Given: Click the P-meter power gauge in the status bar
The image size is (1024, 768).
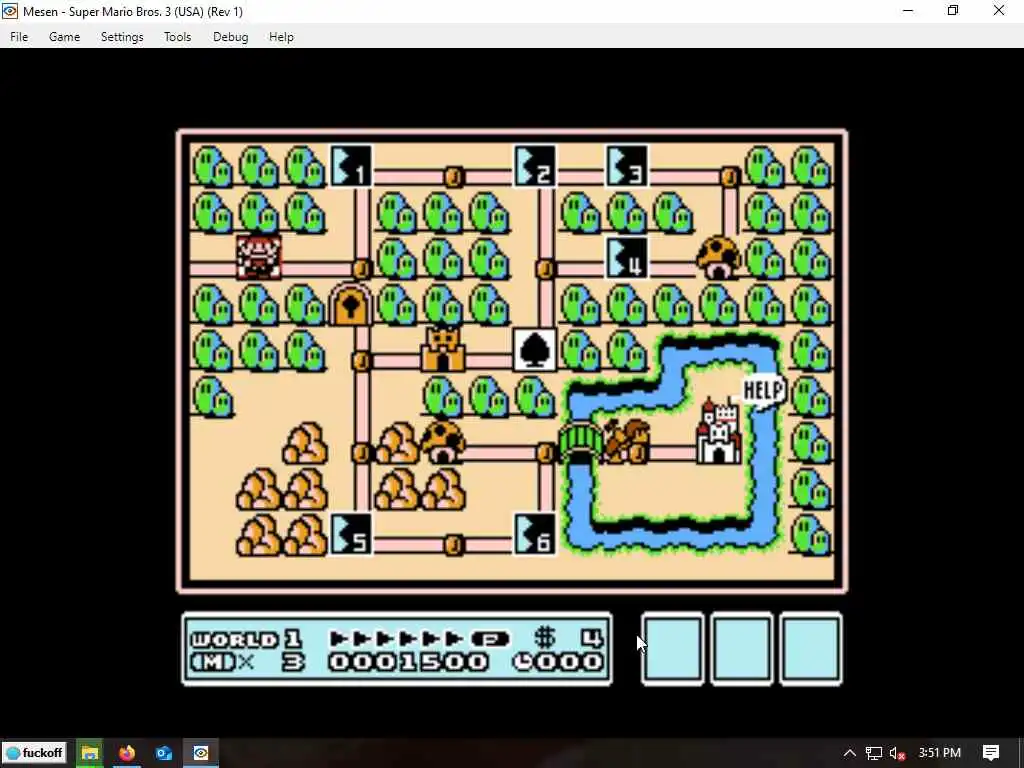Looking at the screenshot, I should [420, 639].
